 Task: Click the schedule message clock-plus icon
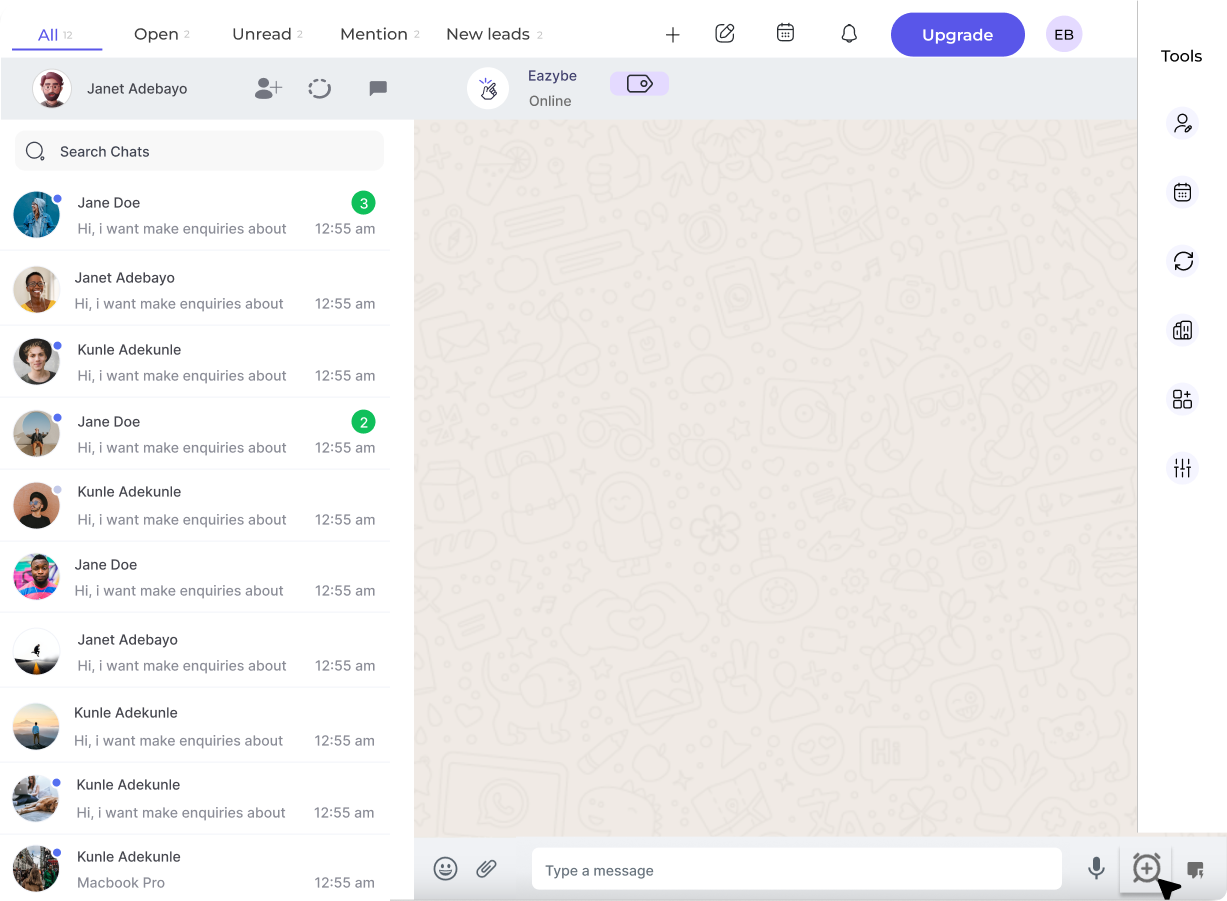(1147, 868)
